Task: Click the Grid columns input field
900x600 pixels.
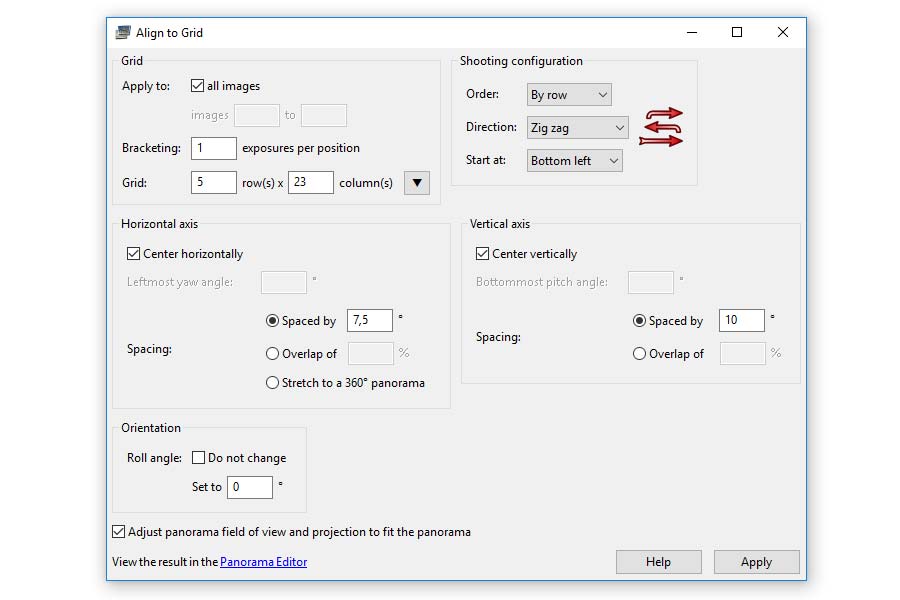Action: coord(311,182)
